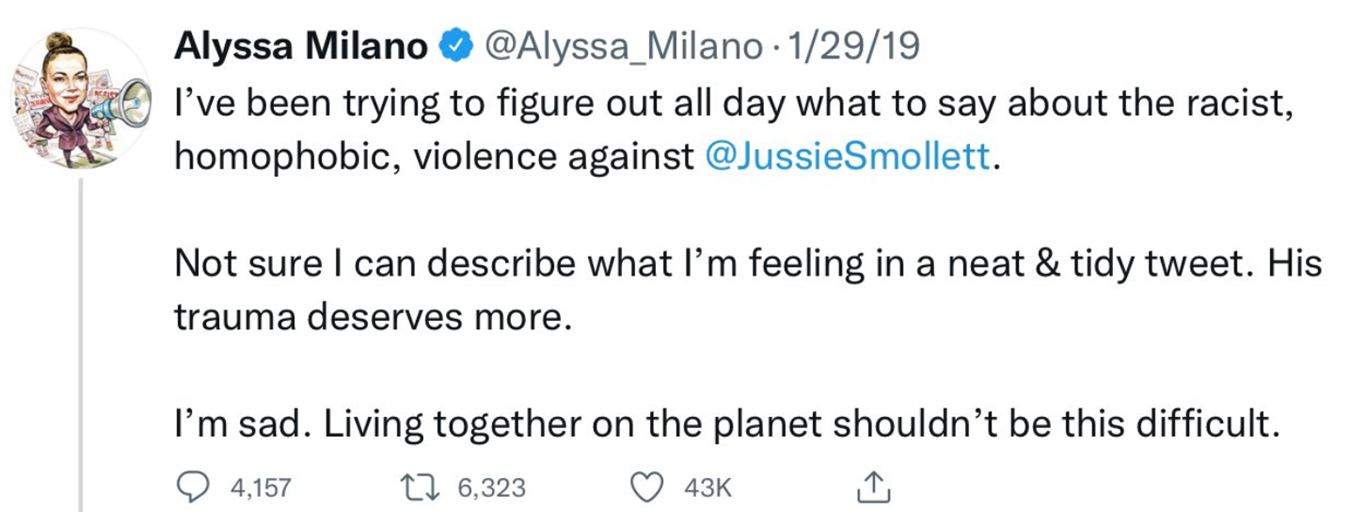Click the 43K likes count

[709, 488]
